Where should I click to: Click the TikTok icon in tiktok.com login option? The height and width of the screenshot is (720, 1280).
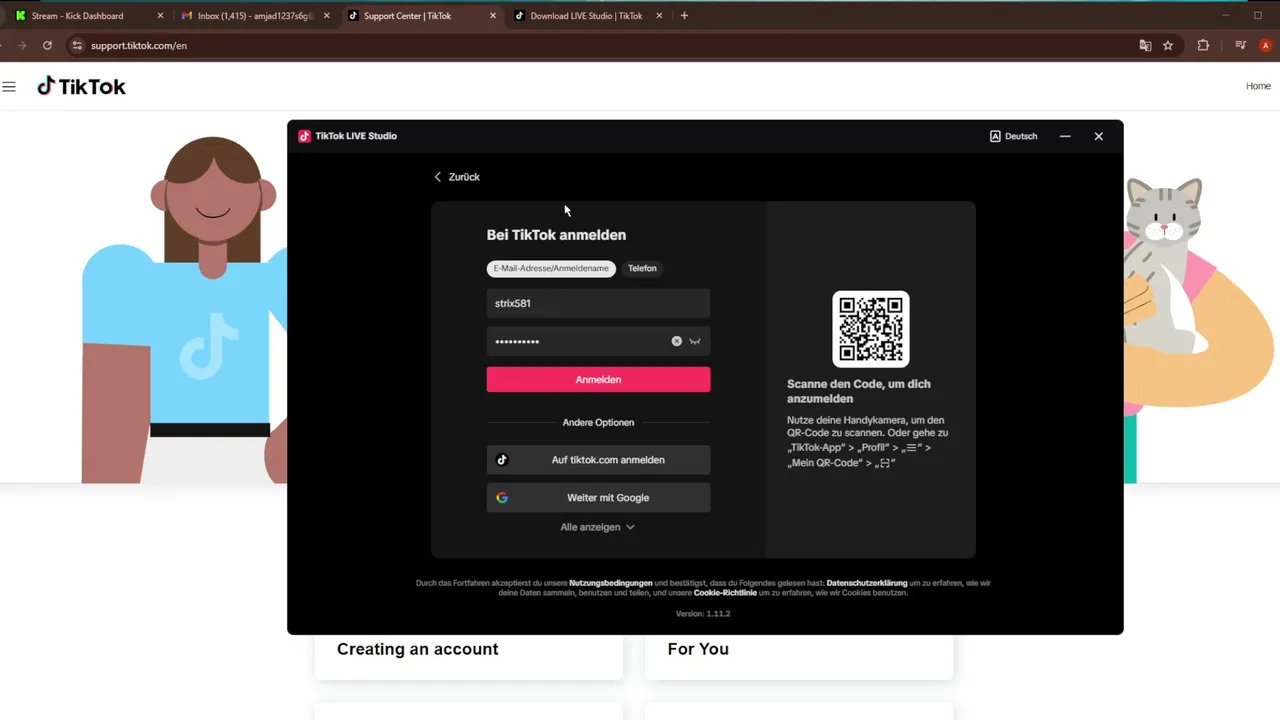pyautogui.click(x=502, y=460)
